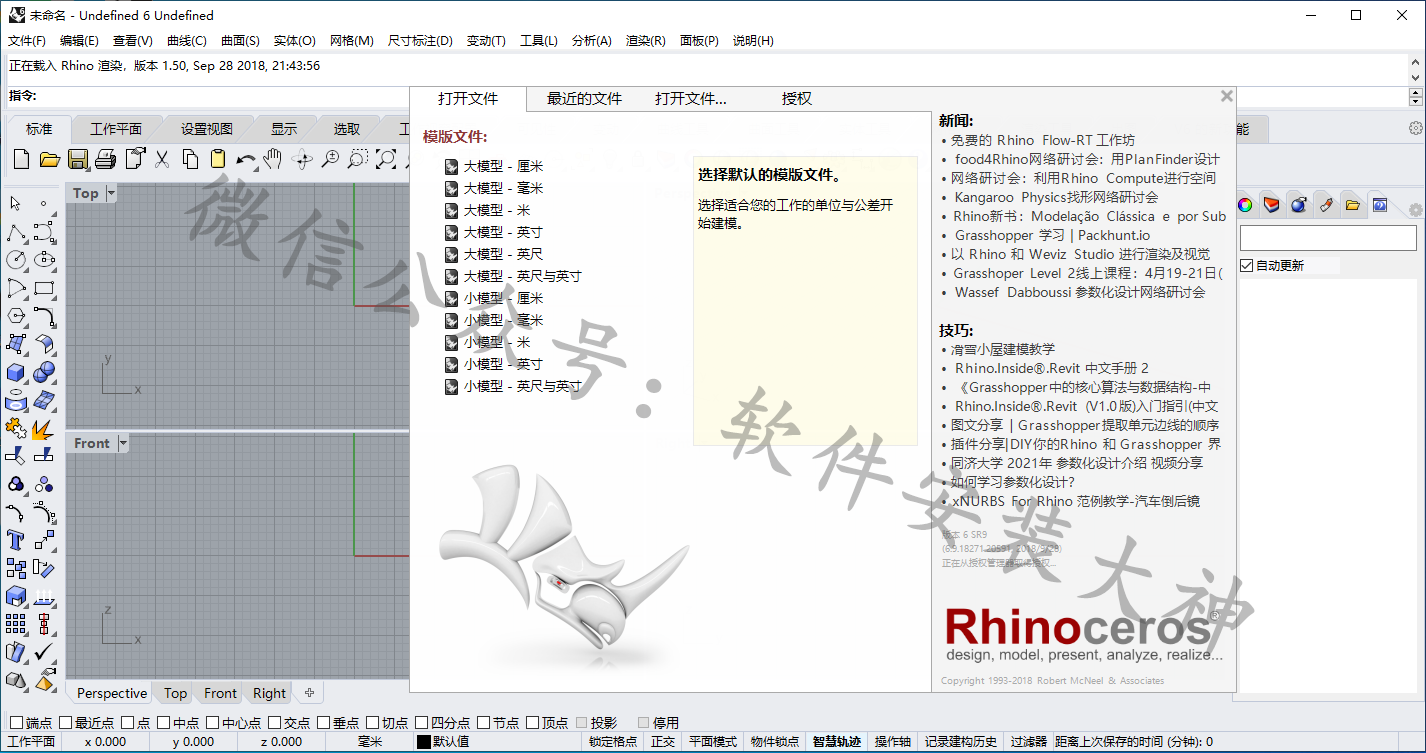Viewport: 1426px width, 753px height.
Task: Enable the 中点 object snap checkbox
Action: pyautogui.click(x=163, y=723)
